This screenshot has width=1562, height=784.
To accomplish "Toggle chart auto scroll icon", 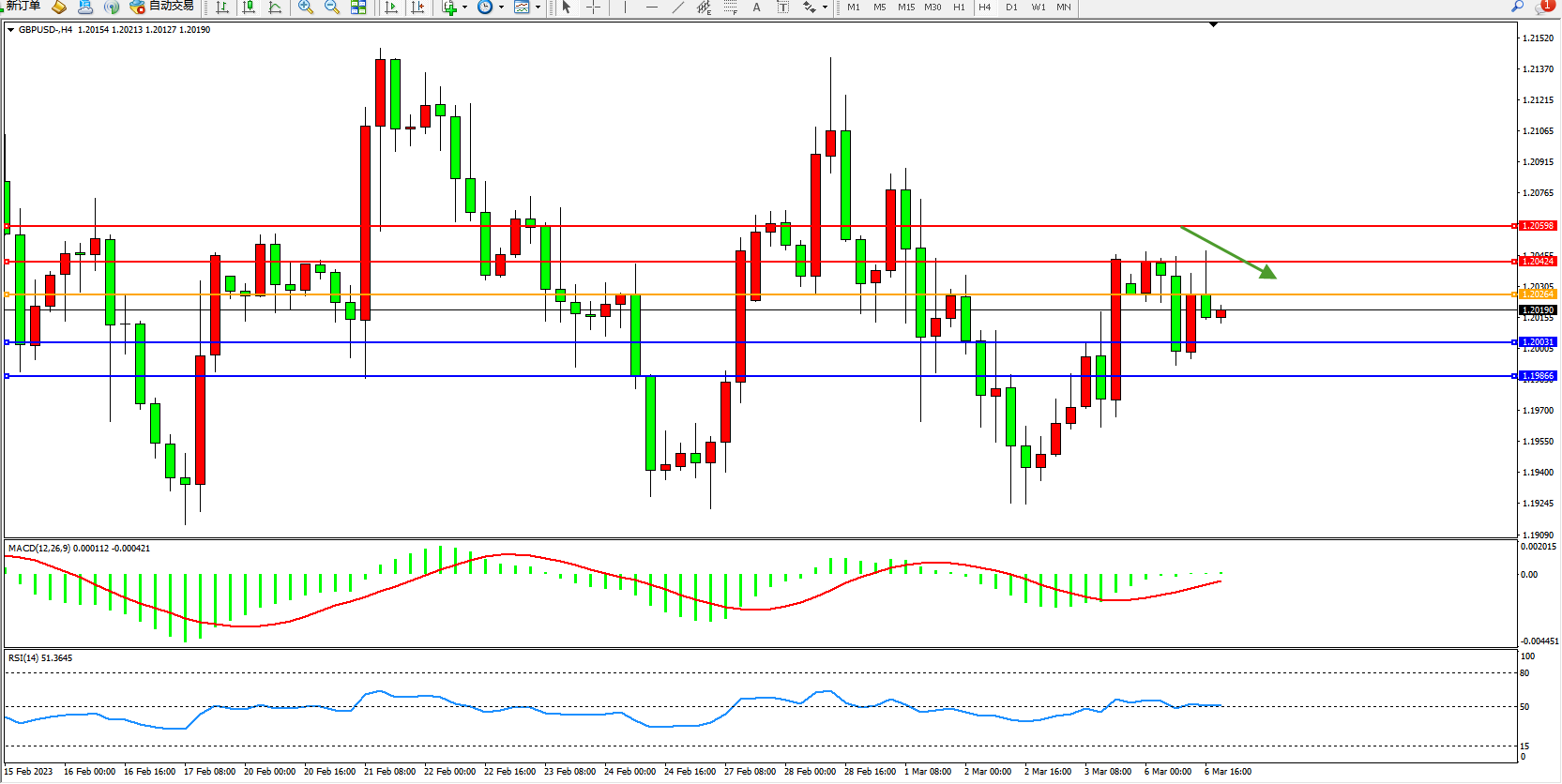I will click(x=391, y=8).
